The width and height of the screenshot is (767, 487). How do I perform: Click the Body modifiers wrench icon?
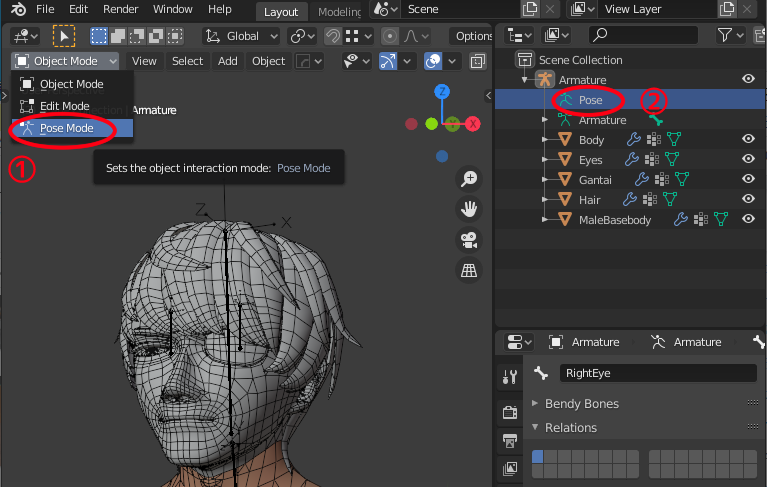[633, 139]
